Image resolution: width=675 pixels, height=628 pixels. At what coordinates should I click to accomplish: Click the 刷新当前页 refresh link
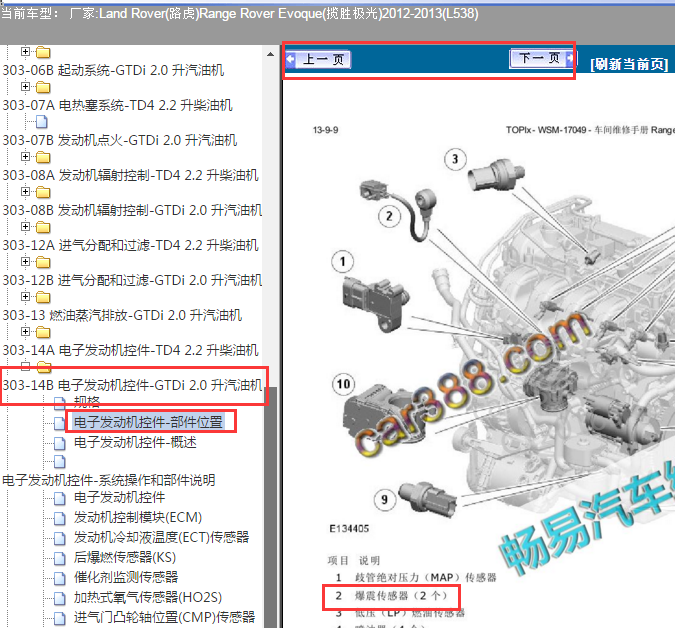(x=629, y=65)
